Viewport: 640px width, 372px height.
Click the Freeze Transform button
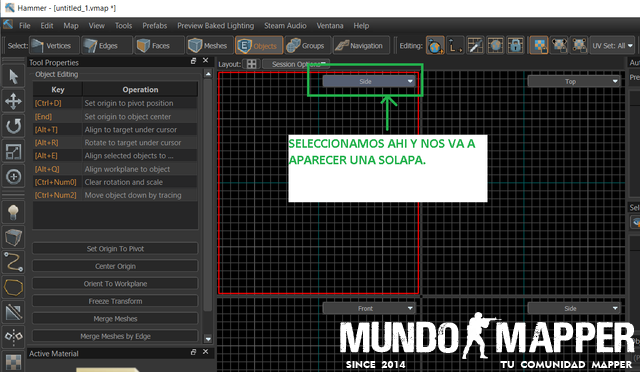115,301
